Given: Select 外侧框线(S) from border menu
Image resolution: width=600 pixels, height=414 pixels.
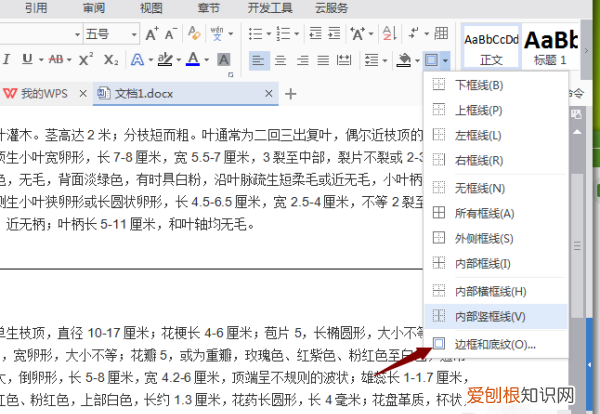Looking at the screenshot, I should [496, 238].
